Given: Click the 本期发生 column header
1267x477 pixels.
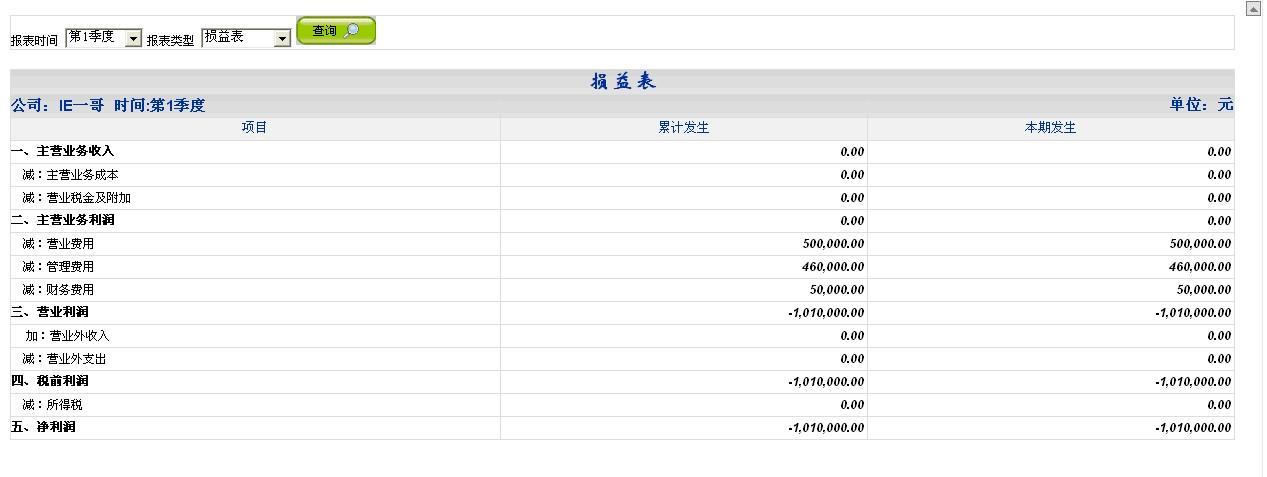Looking at the screenshot, I should (x=1051, y=128).
